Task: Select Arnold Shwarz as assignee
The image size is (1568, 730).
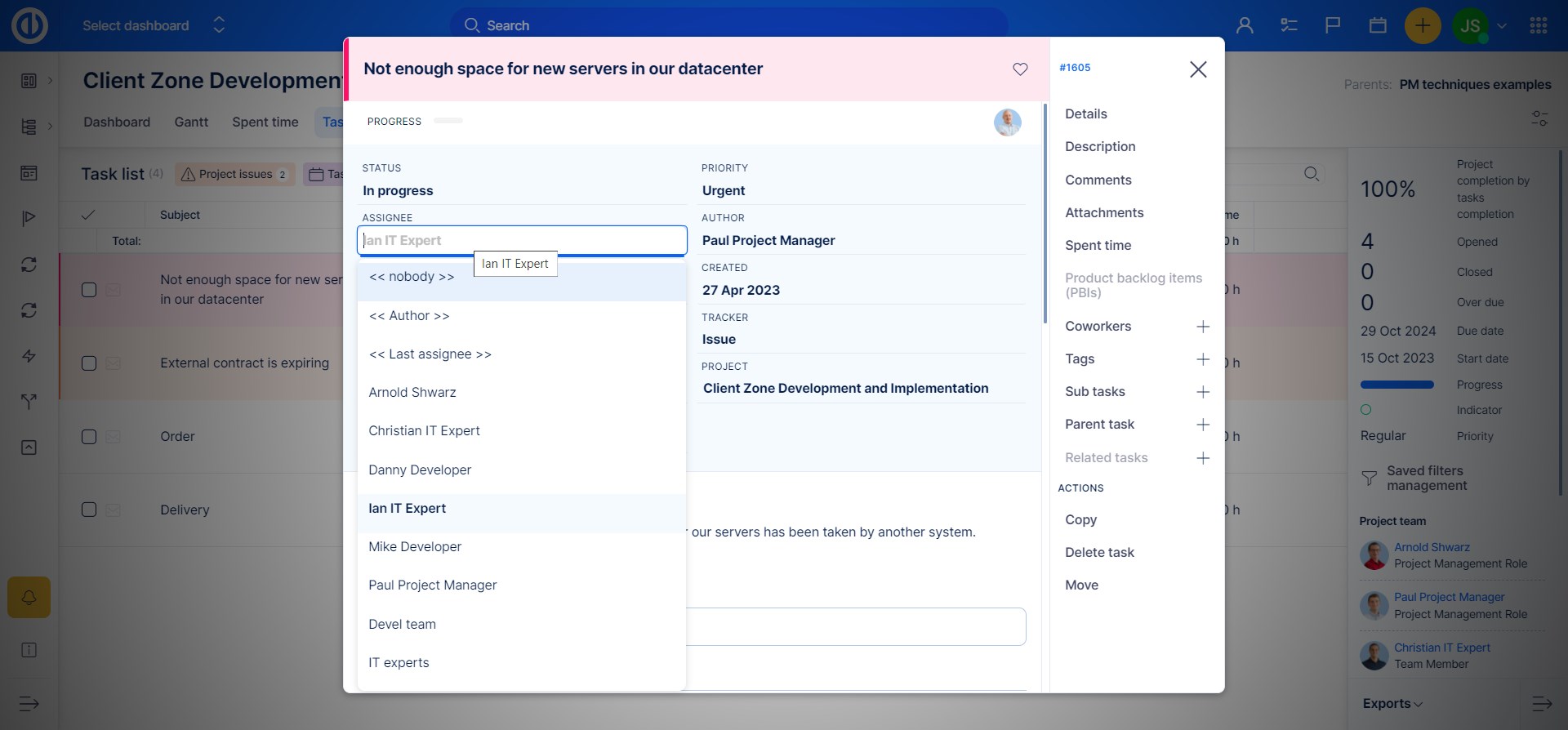Action: 522,393
